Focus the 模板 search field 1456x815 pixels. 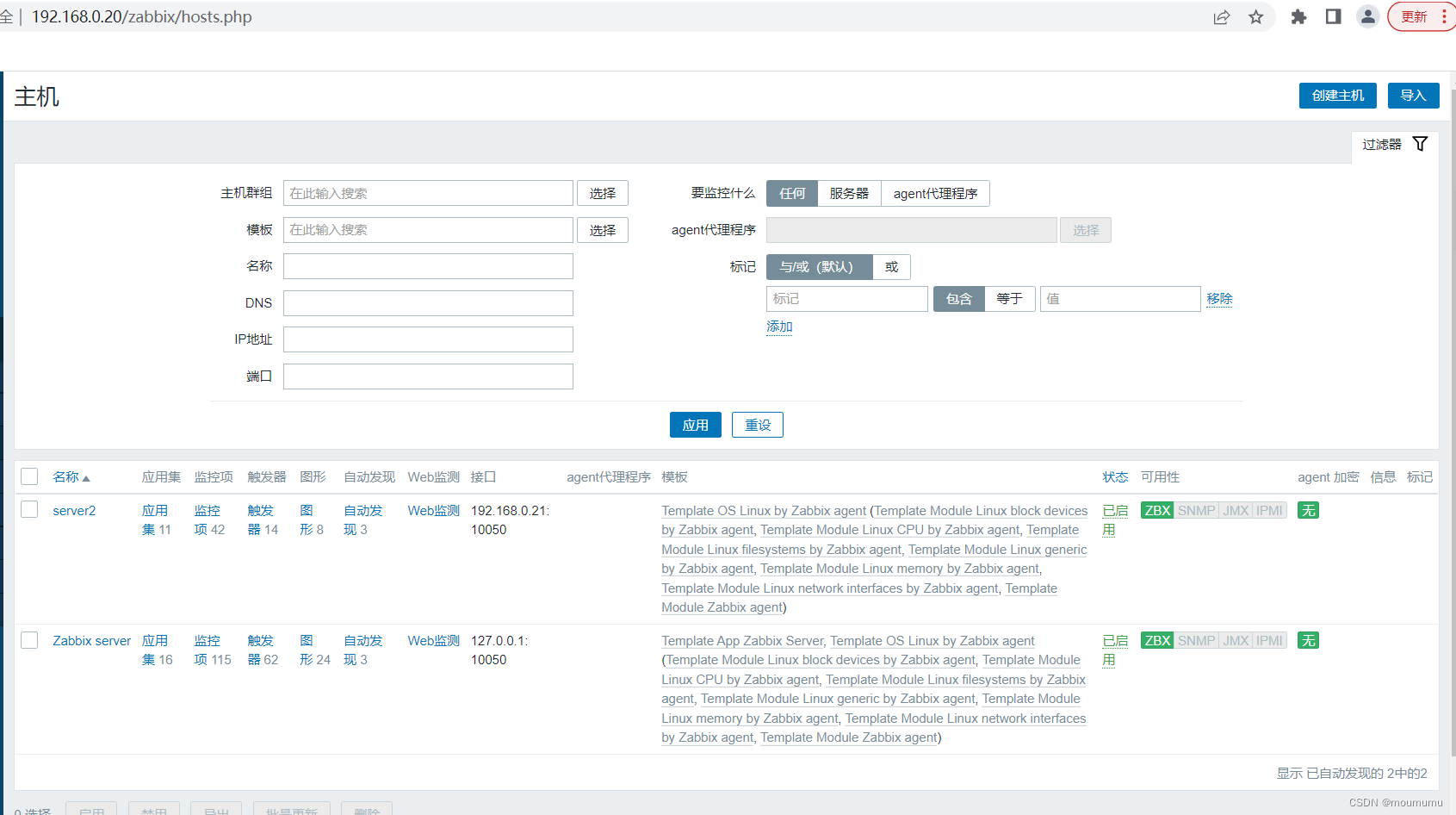pos(428,230)
